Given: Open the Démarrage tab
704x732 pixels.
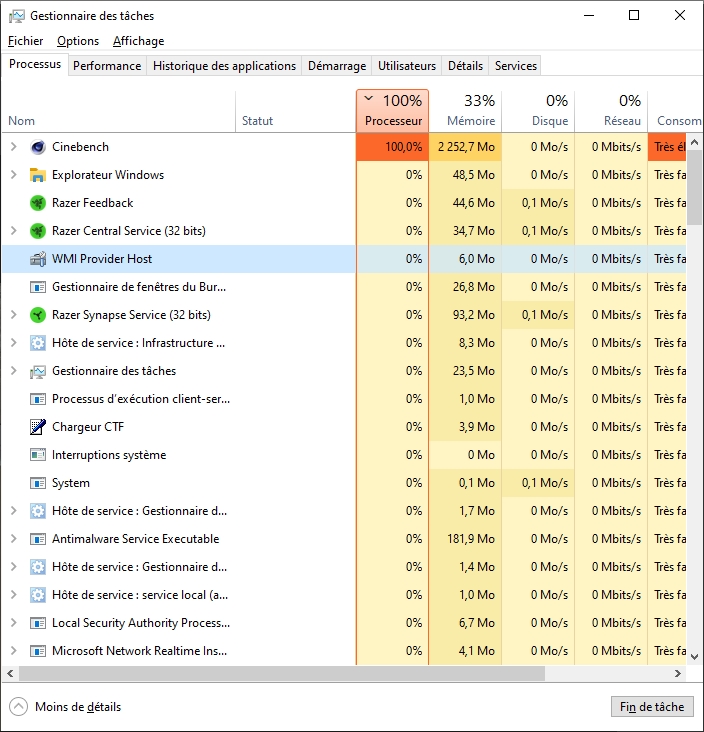Looking at the screenshot, I should [337, 66].
